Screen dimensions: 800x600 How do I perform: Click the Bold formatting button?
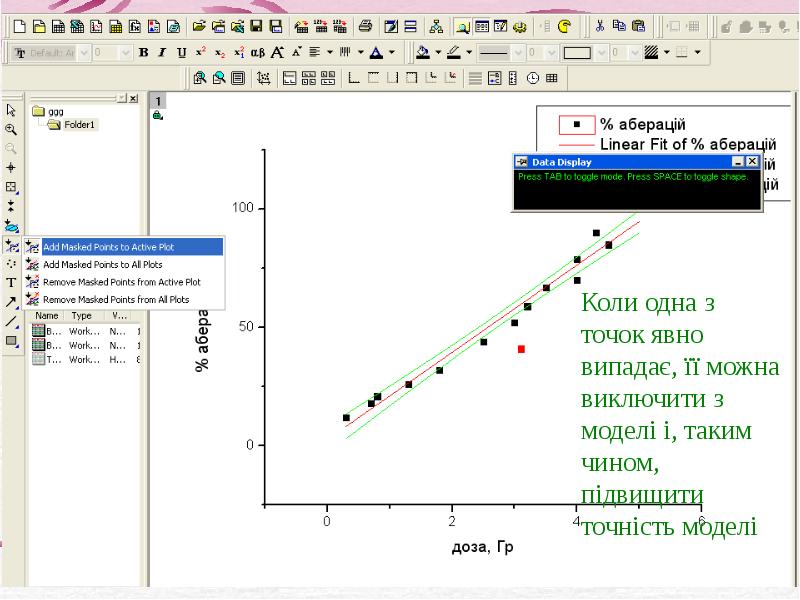(144, 52)
